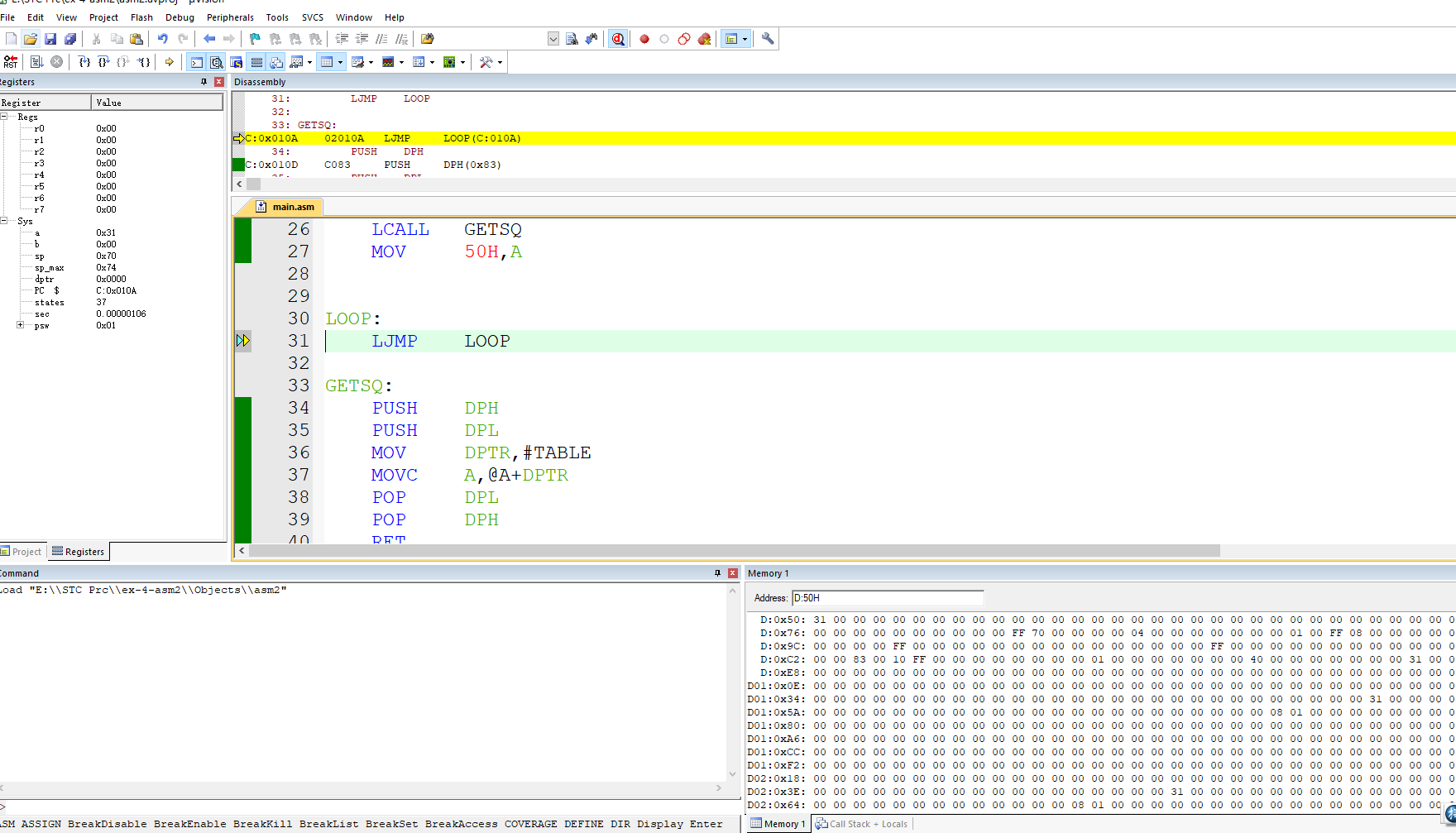Click the Value column header
This screenshot has height=833, width=1456.
(x=157, y=103)
